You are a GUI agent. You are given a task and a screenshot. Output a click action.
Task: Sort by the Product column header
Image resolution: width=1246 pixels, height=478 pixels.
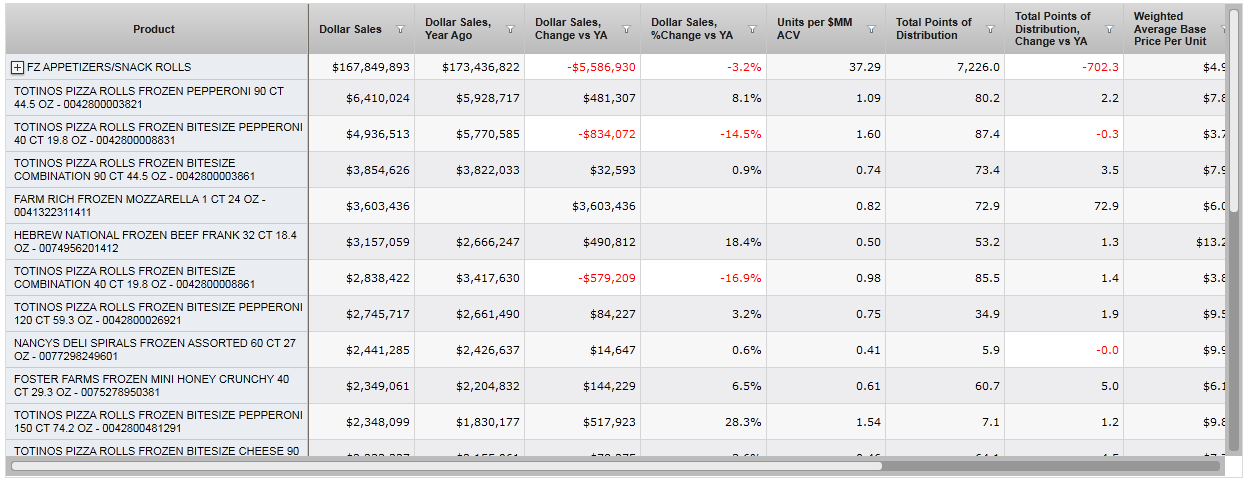pos(154,29)
